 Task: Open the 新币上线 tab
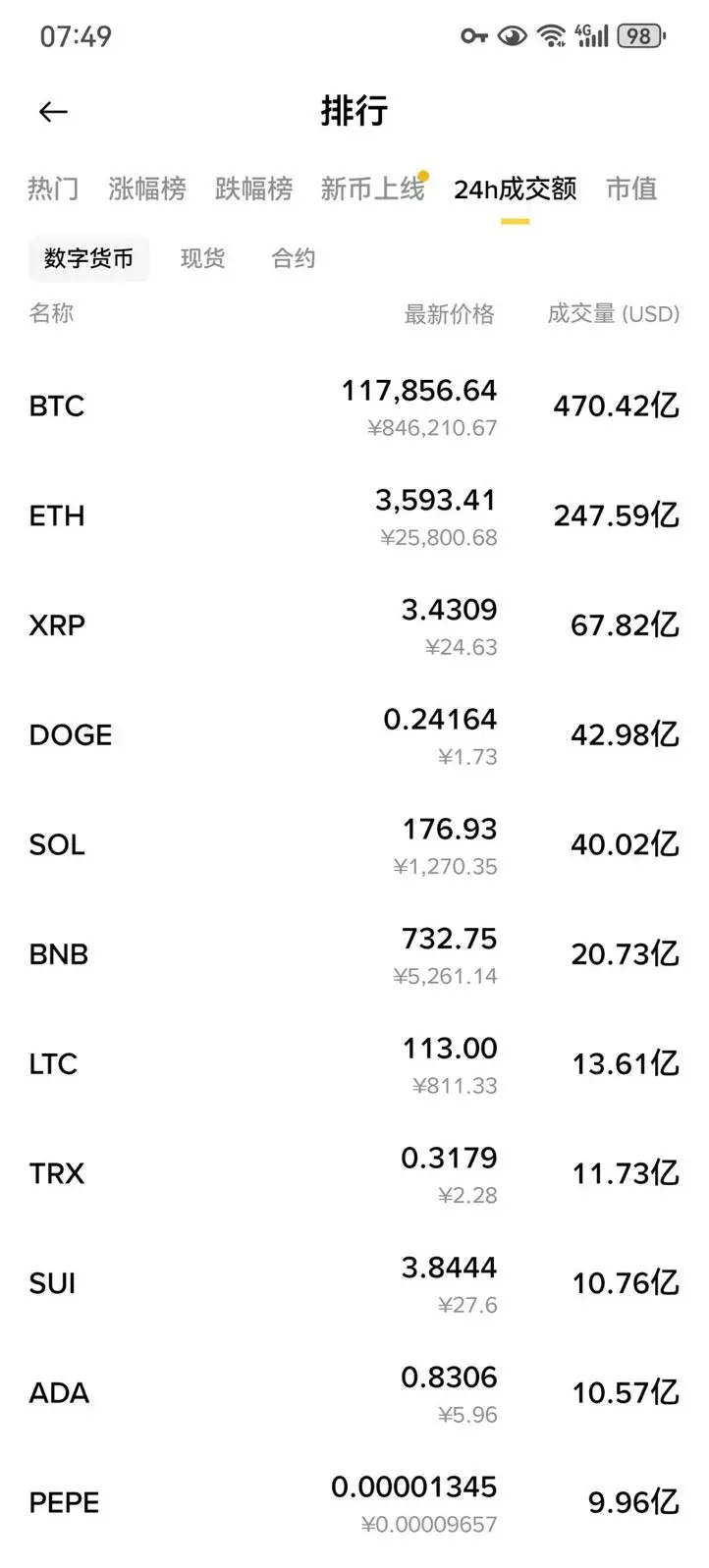tap(373, 188)
